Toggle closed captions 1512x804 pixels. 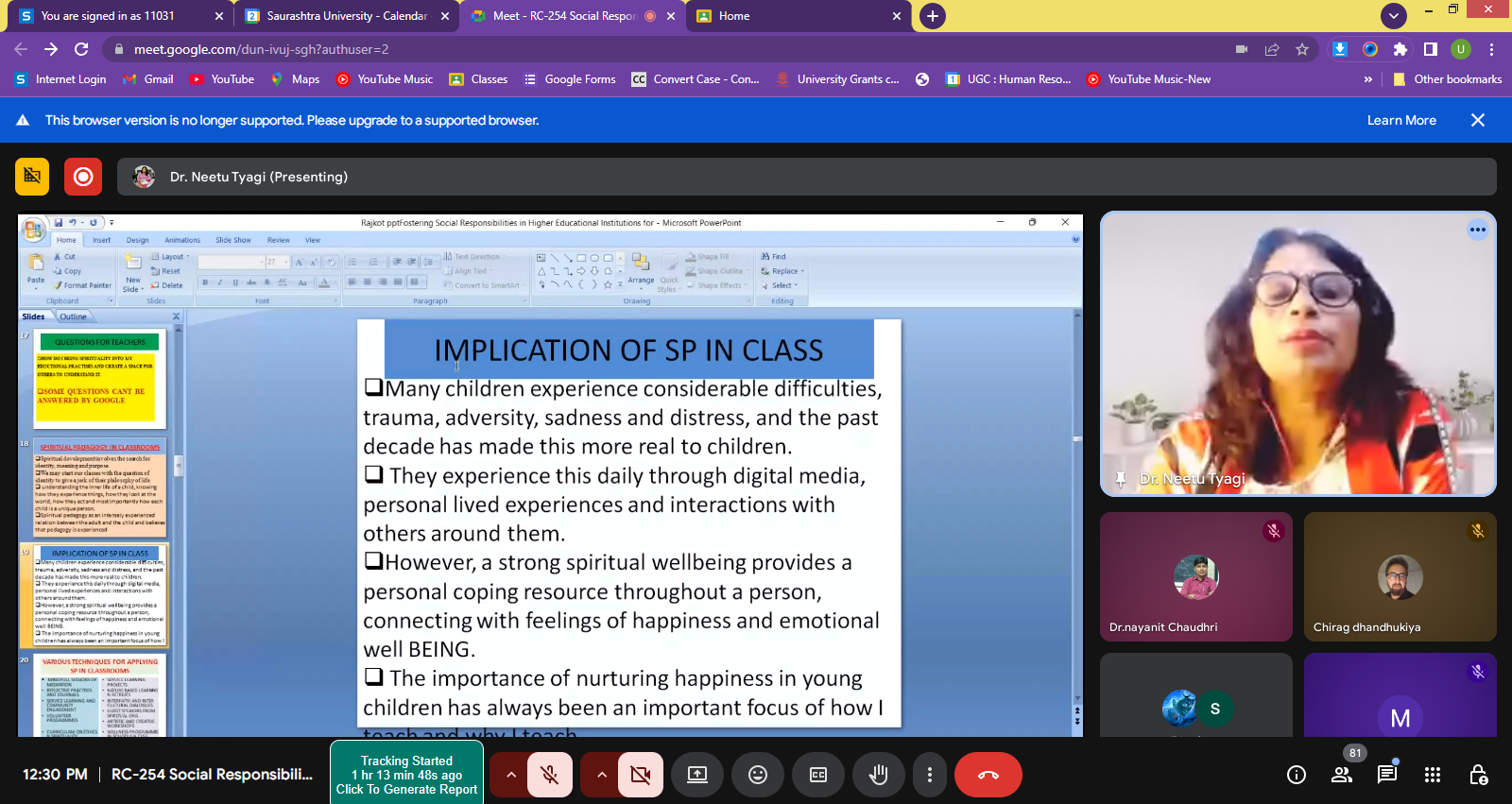coord(817,775)
